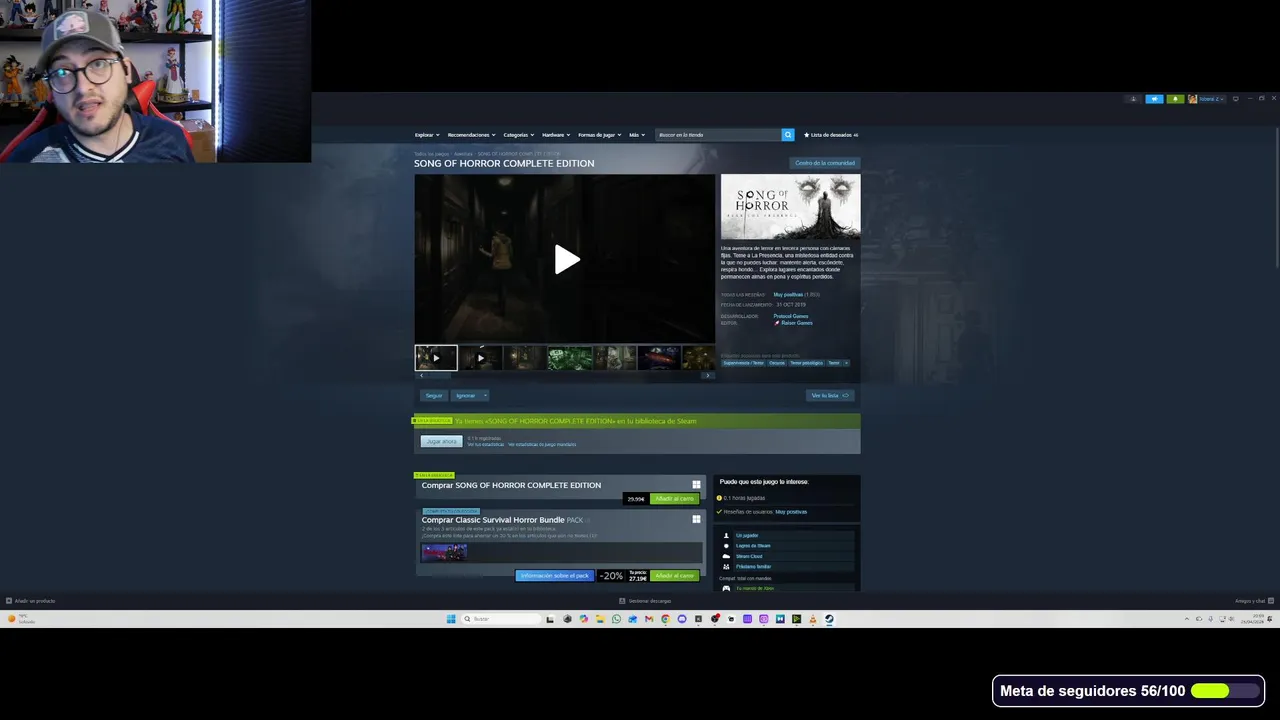
Task: Click 'Añadir un producto' at bottom left
Action: click(31, 601)
